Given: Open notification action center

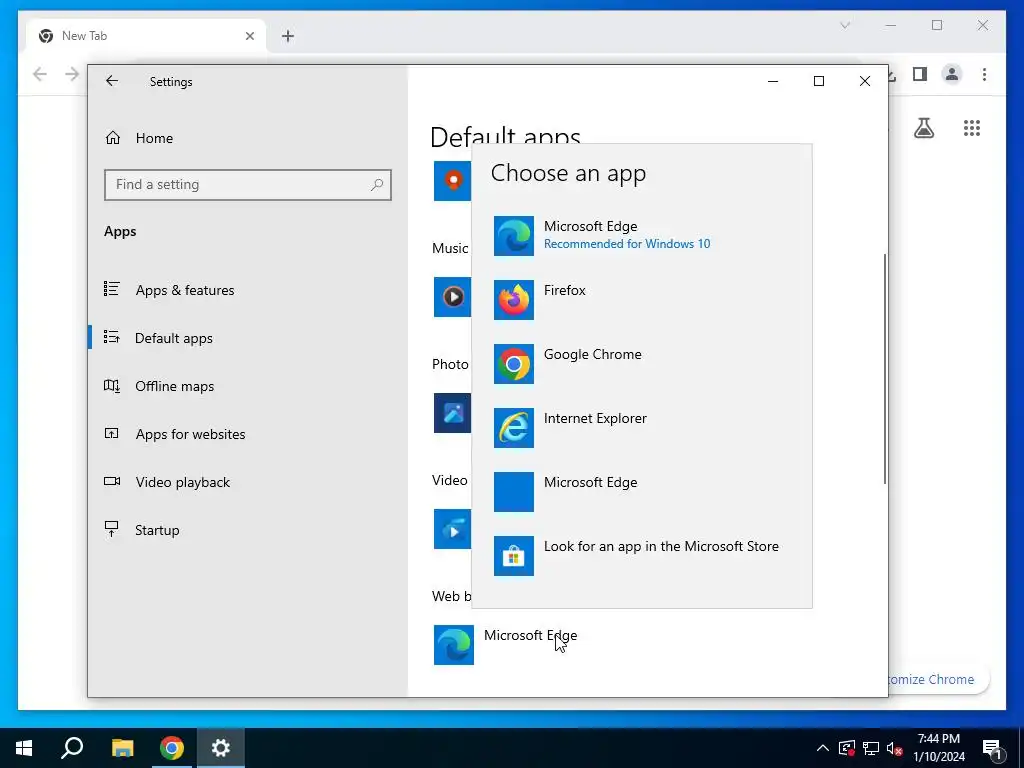Looking at the screenshot, I should click(992, 748).
